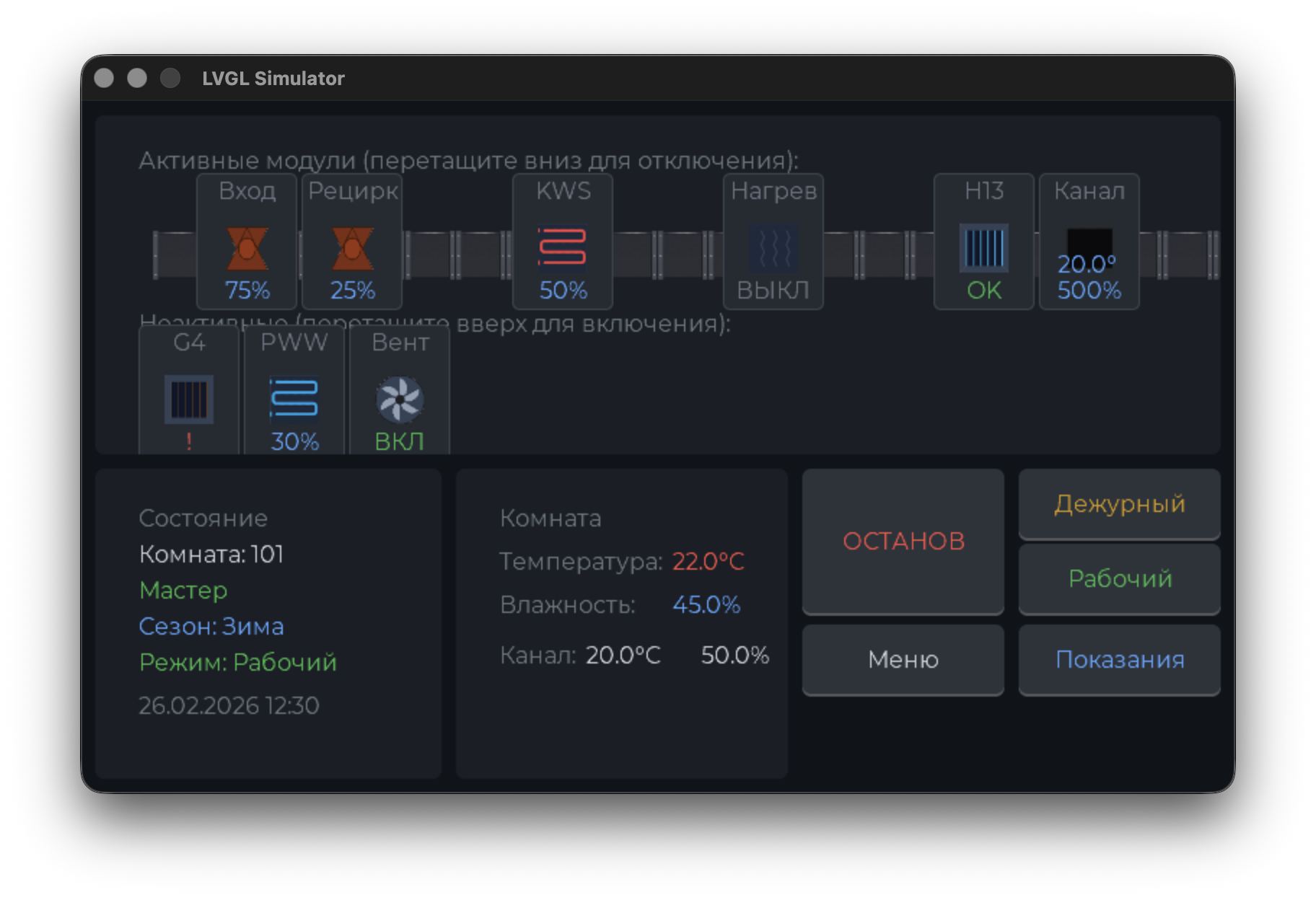The image size is (1316, 900).
Task: Click the KWS red heating coil icon
Action: tap(563, 247)
